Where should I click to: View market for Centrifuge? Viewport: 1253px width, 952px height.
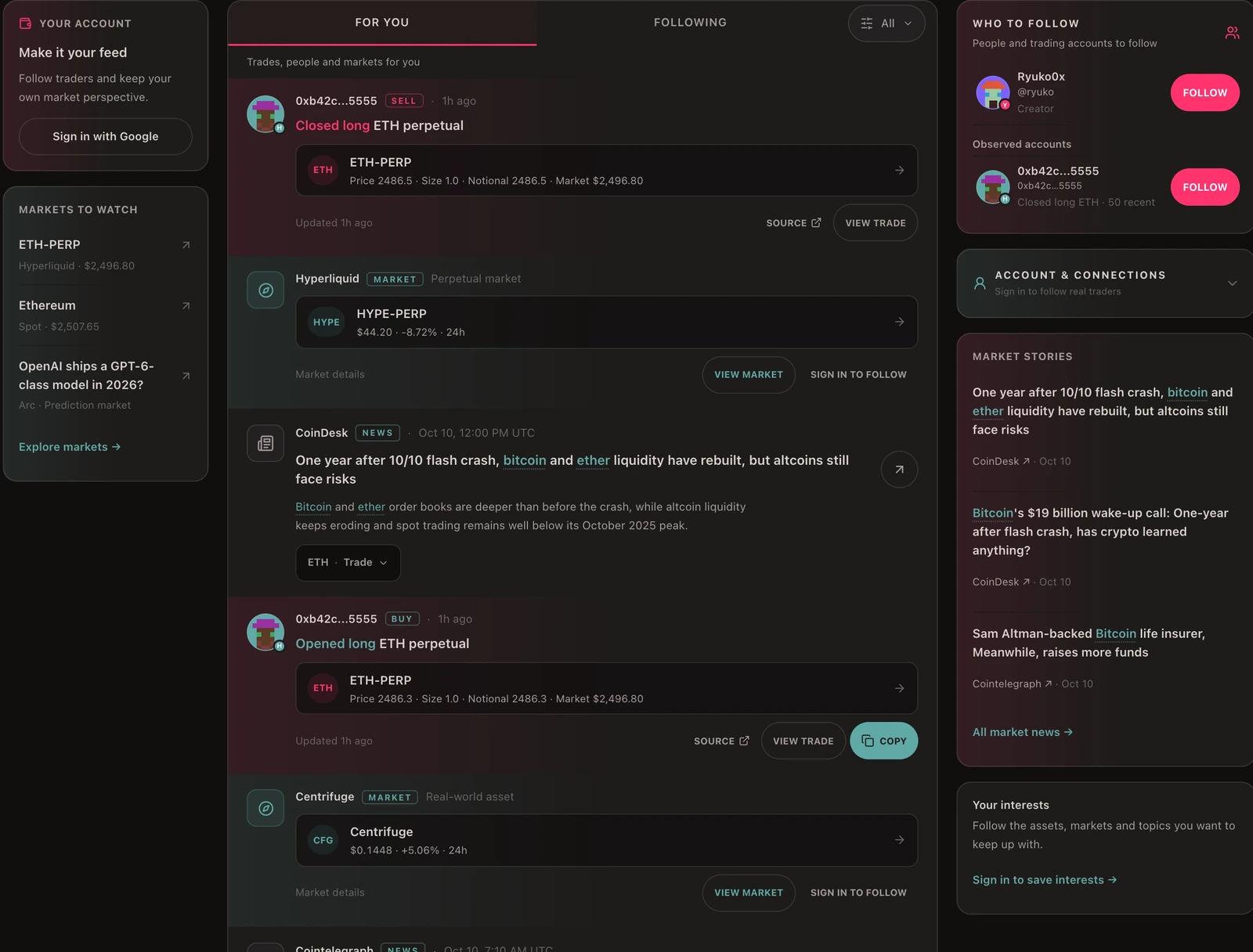748,892
